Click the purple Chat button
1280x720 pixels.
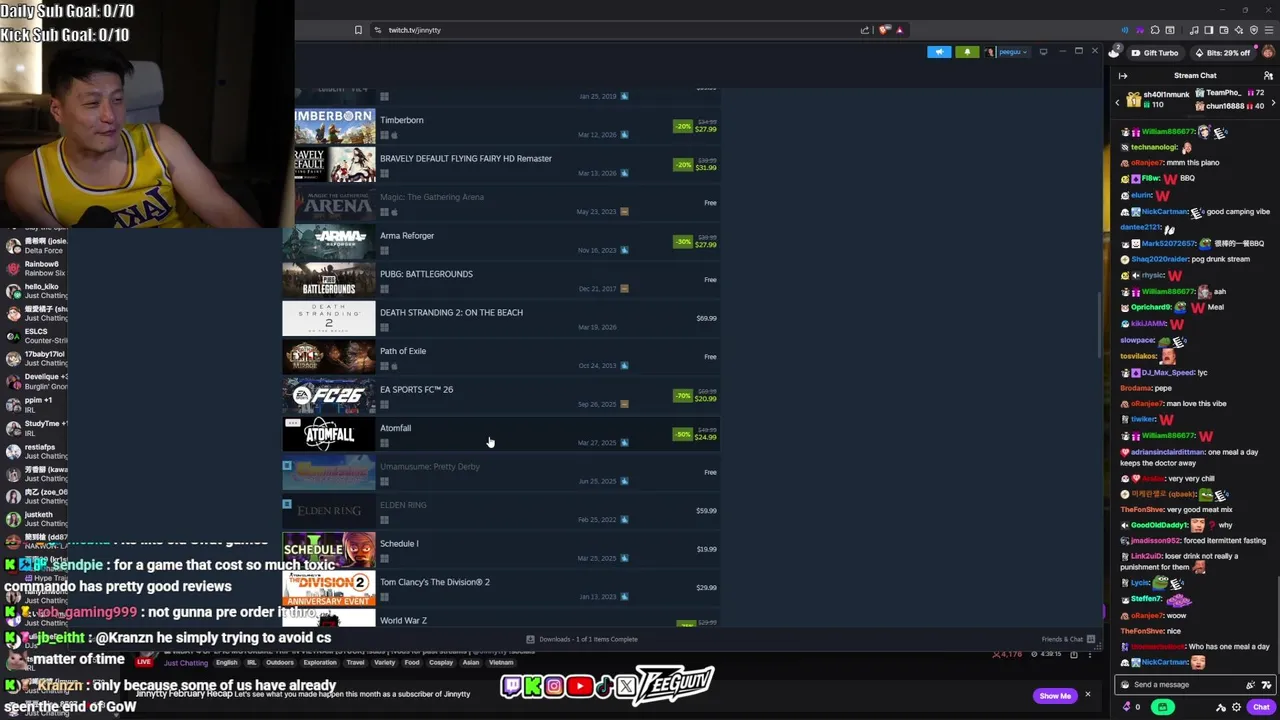(1261, 707)
